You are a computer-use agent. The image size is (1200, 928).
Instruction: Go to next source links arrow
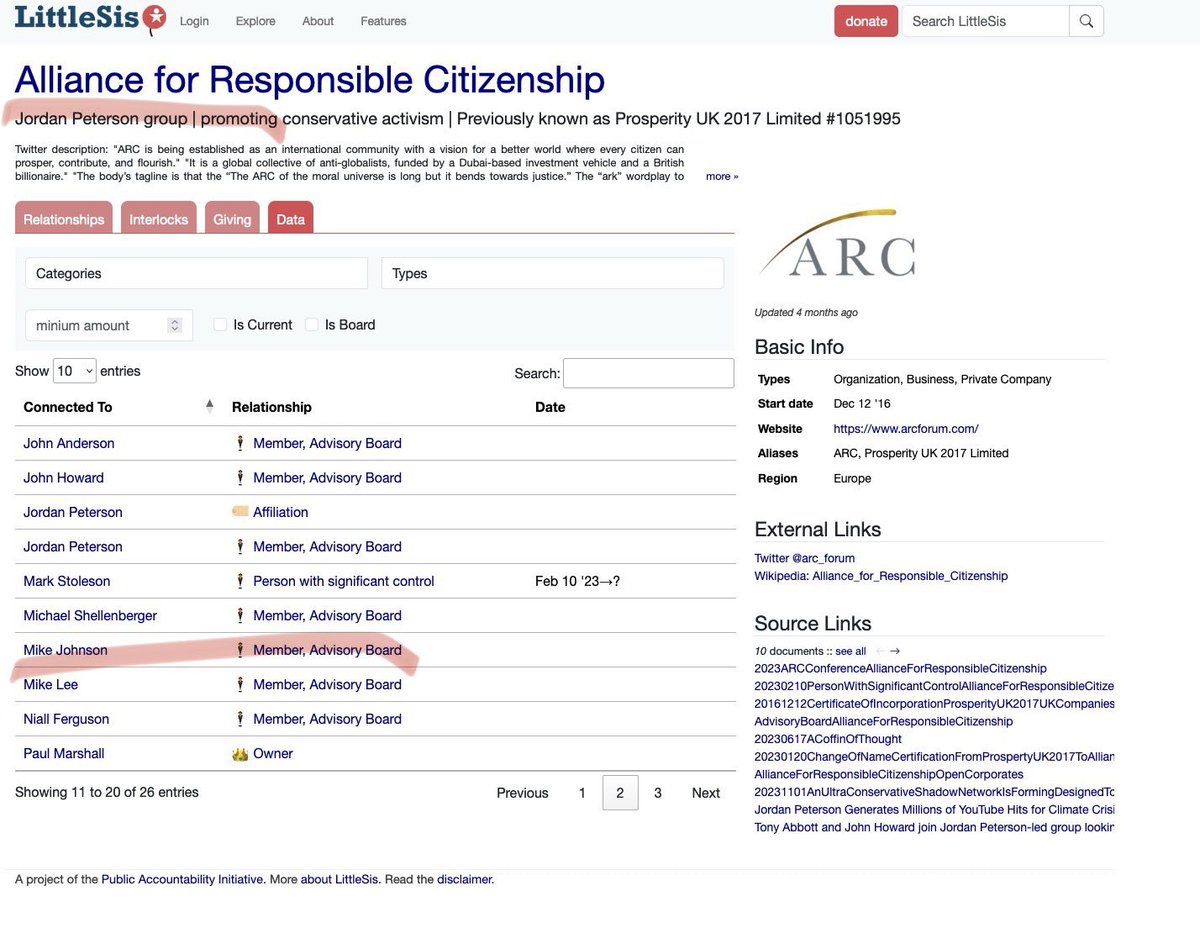pos(895,651)
